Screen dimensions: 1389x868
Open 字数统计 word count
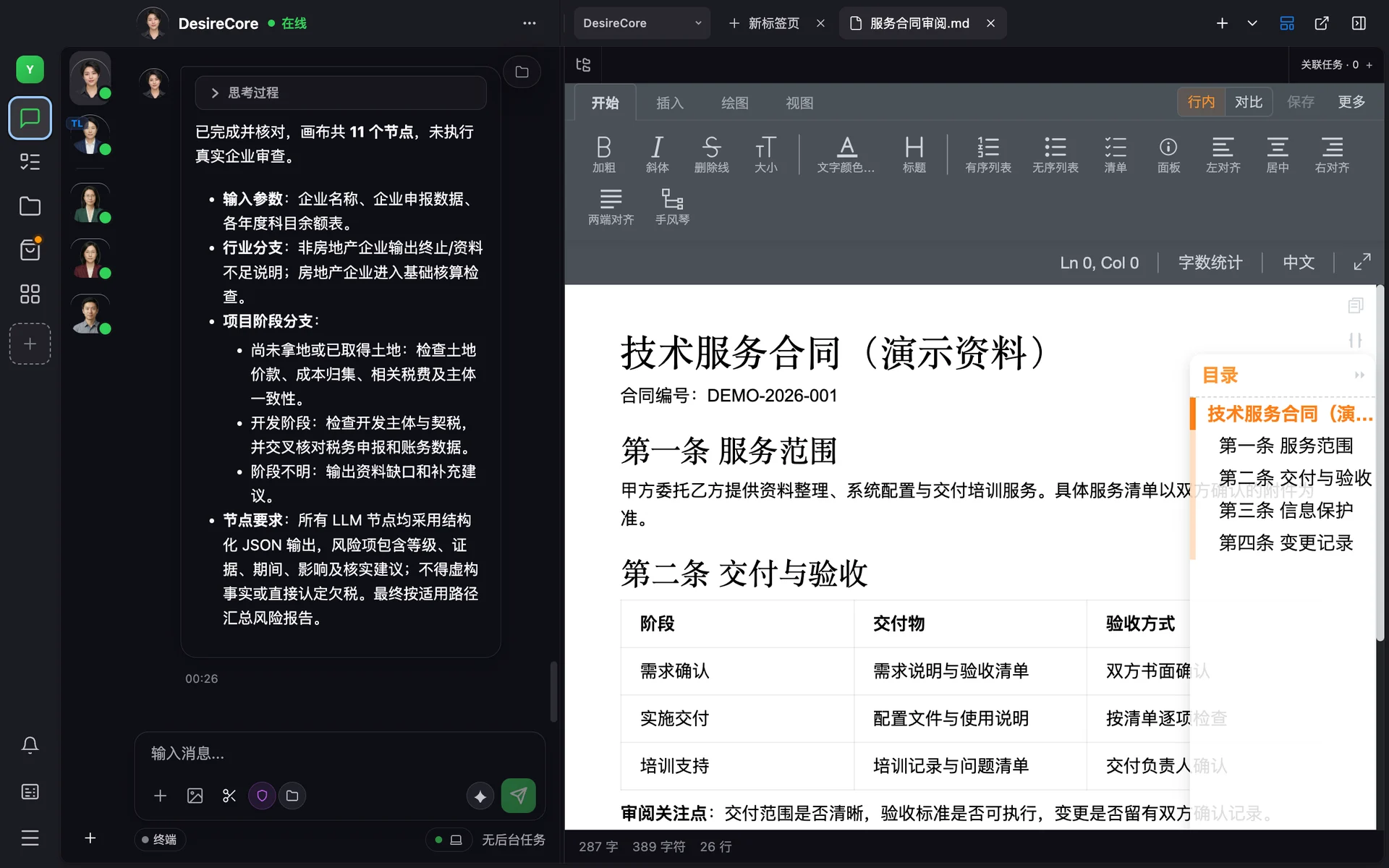point(1210,263)
